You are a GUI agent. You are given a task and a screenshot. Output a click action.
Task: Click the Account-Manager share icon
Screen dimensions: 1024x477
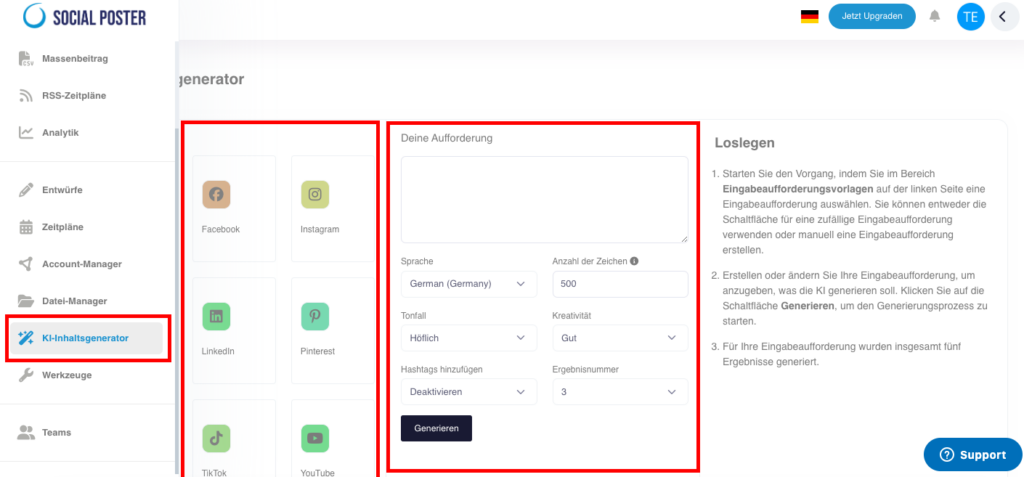tap(25, 264)
